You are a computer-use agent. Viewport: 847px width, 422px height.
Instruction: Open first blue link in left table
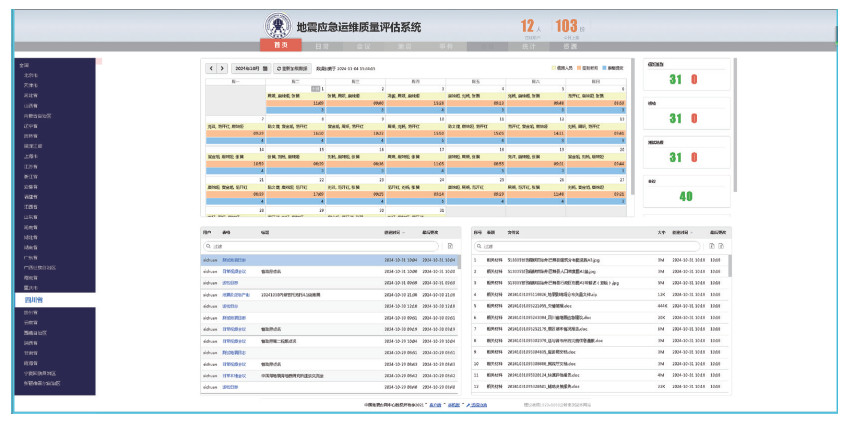click(x=233, y=258)
